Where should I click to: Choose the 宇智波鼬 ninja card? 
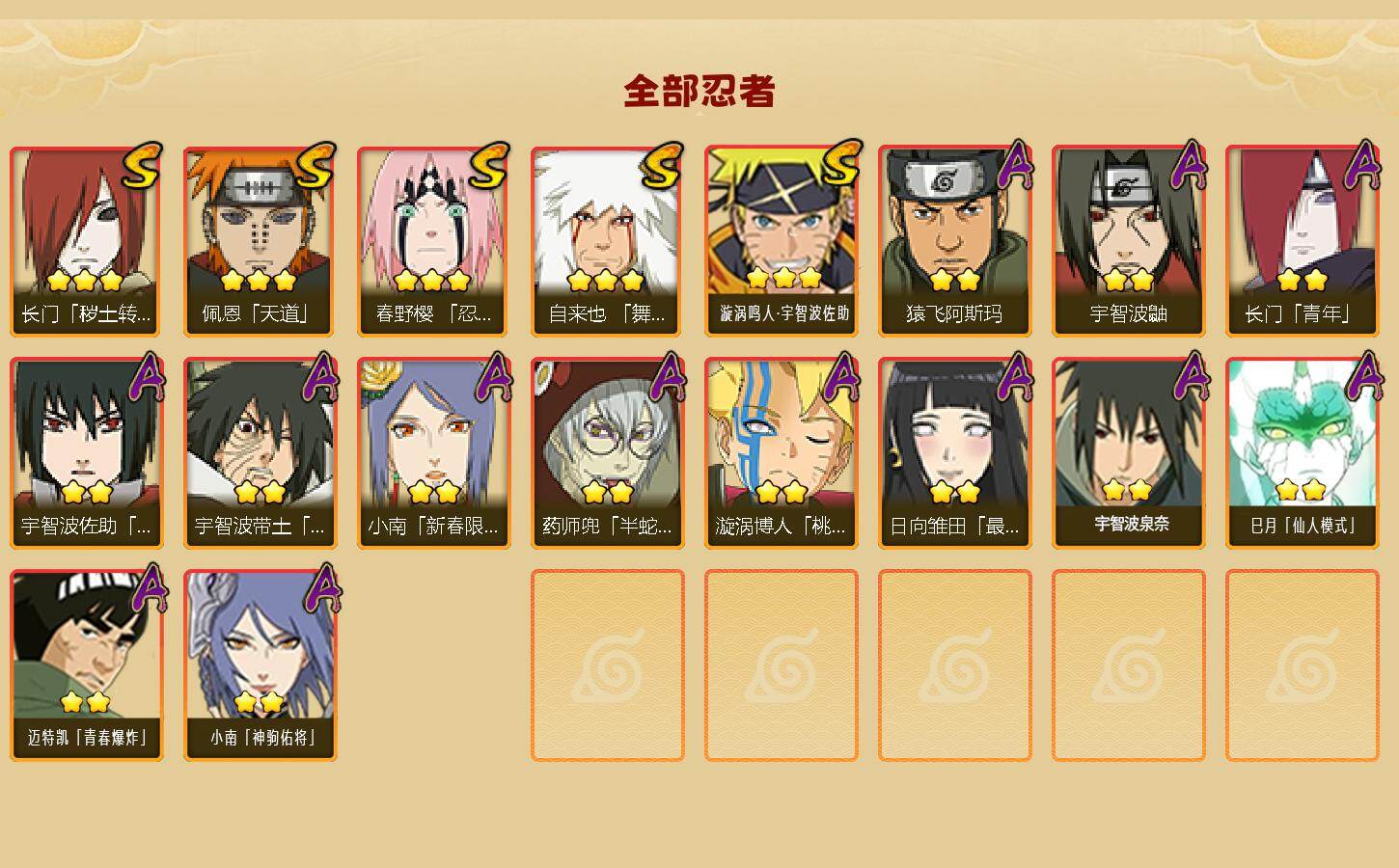pyautogui.click(x=1128, y=241)
